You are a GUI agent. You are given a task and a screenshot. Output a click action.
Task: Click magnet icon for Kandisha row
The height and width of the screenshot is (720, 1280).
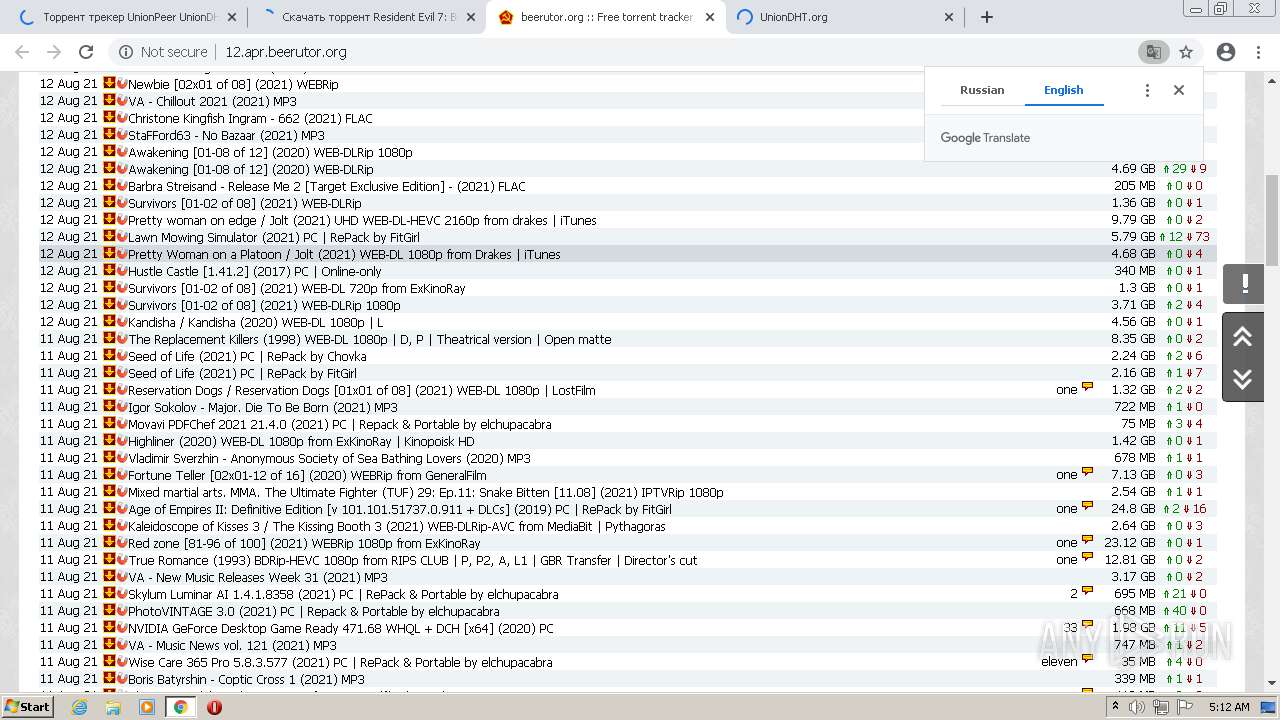click(x=122, y=322)
